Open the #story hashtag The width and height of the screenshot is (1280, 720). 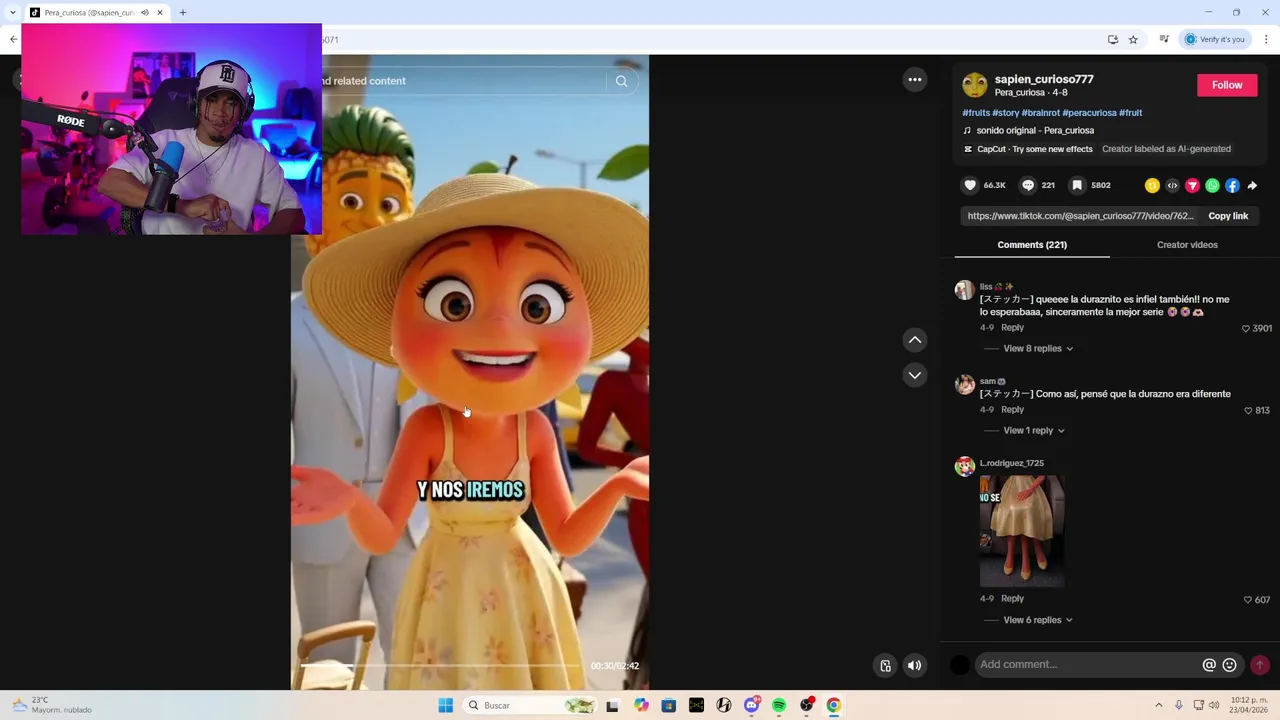1006,113
